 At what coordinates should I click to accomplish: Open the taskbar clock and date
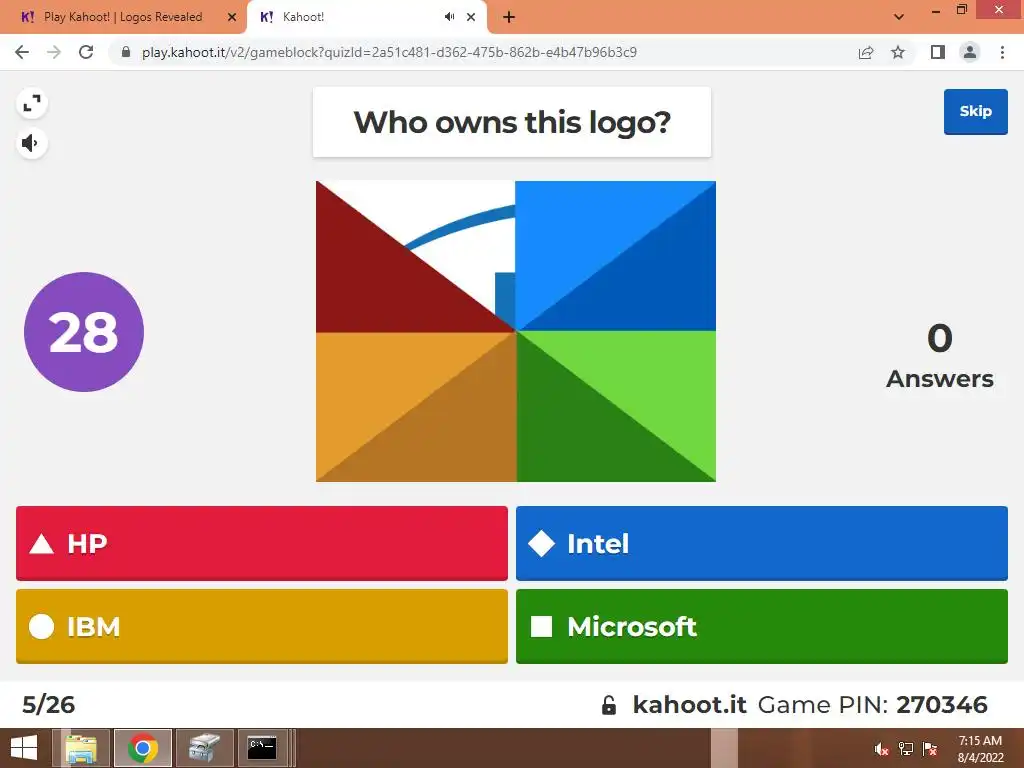[x=980, y=749]
